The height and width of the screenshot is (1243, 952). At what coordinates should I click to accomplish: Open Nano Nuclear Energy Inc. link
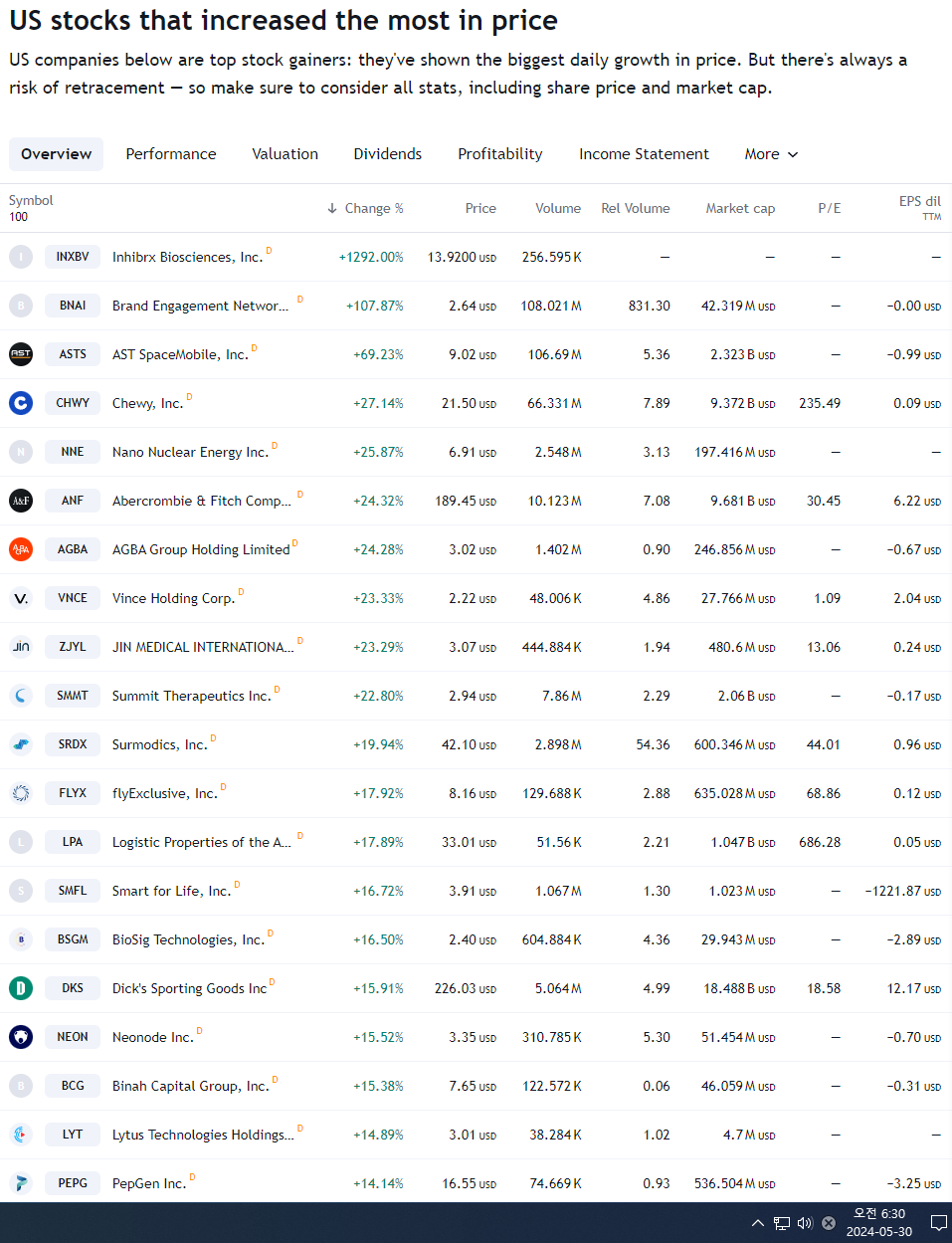(x=190, y=452)
